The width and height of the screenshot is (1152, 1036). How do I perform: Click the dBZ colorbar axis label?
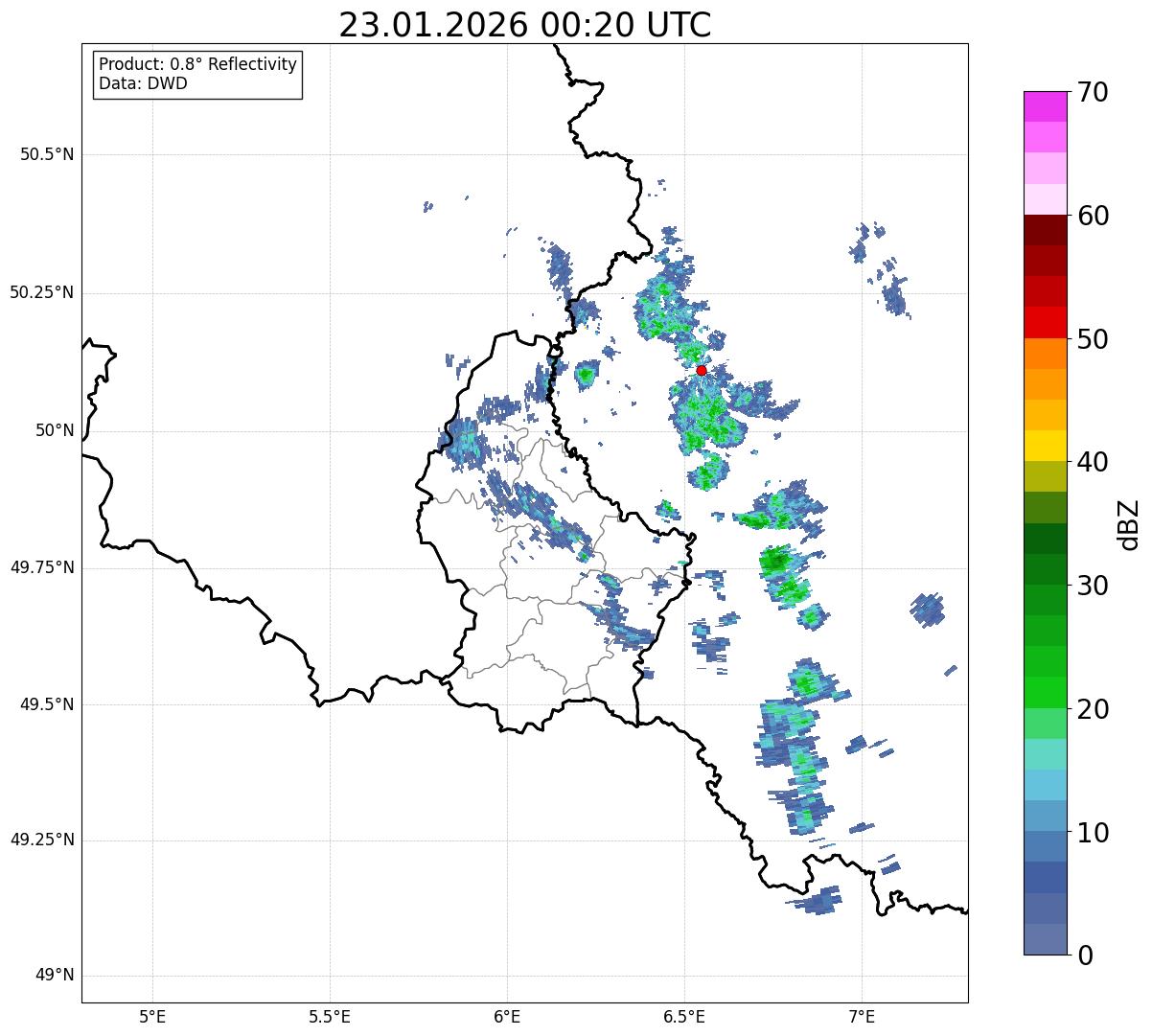[x=1129, y=524]
